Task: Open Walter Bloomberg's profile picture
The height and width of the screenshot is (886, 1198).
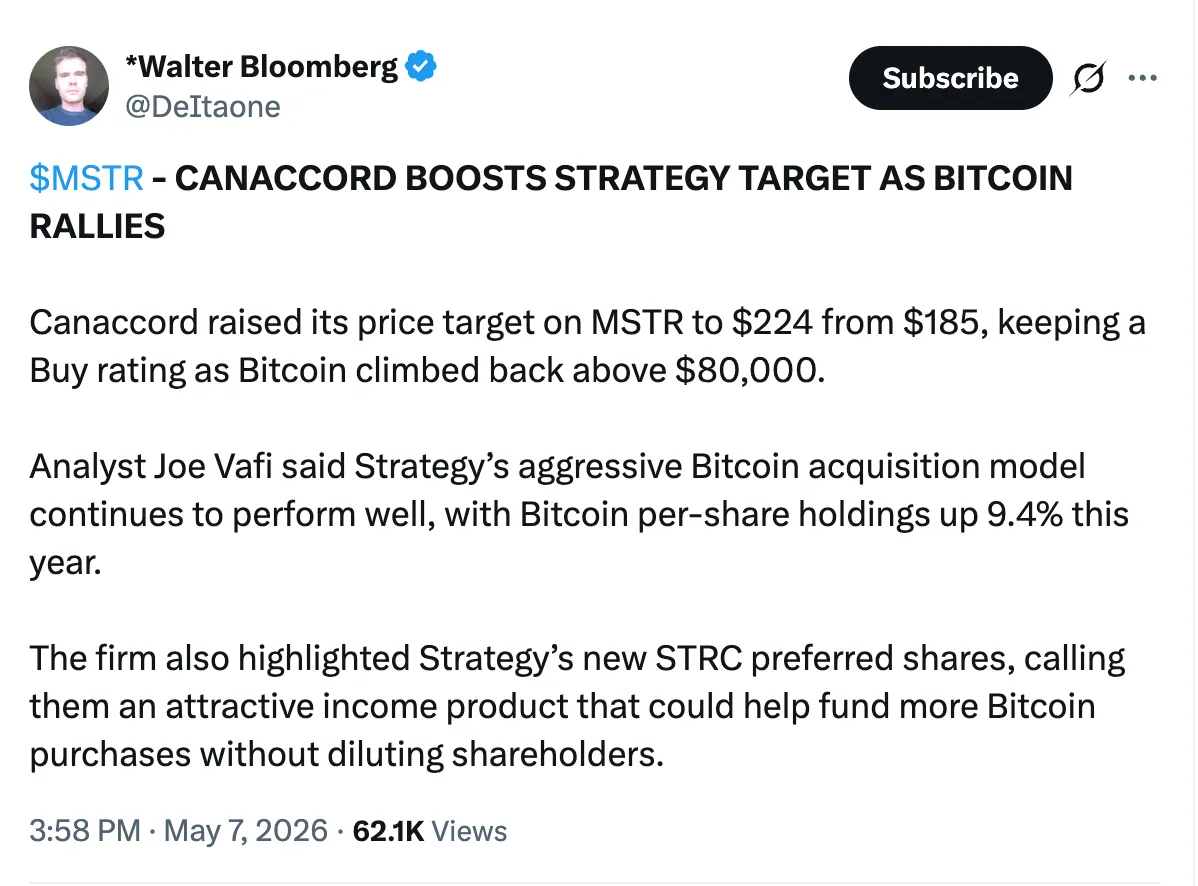Action: (x=69, y=86)
